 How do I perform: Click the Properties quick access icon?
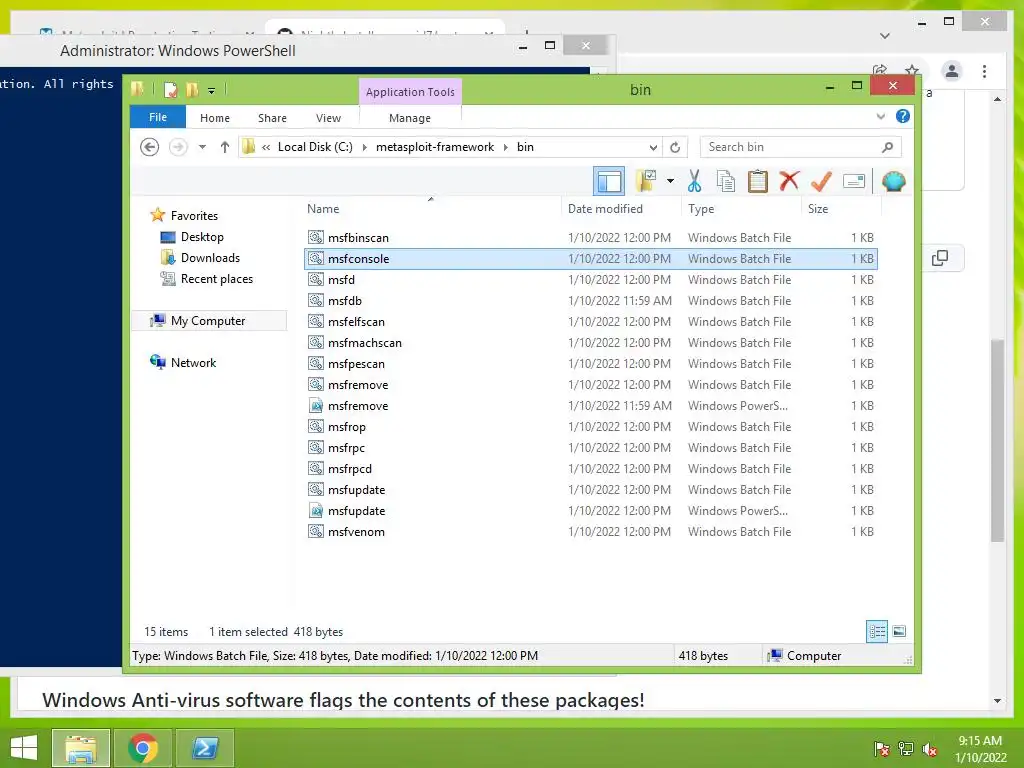tap(170, 90)
